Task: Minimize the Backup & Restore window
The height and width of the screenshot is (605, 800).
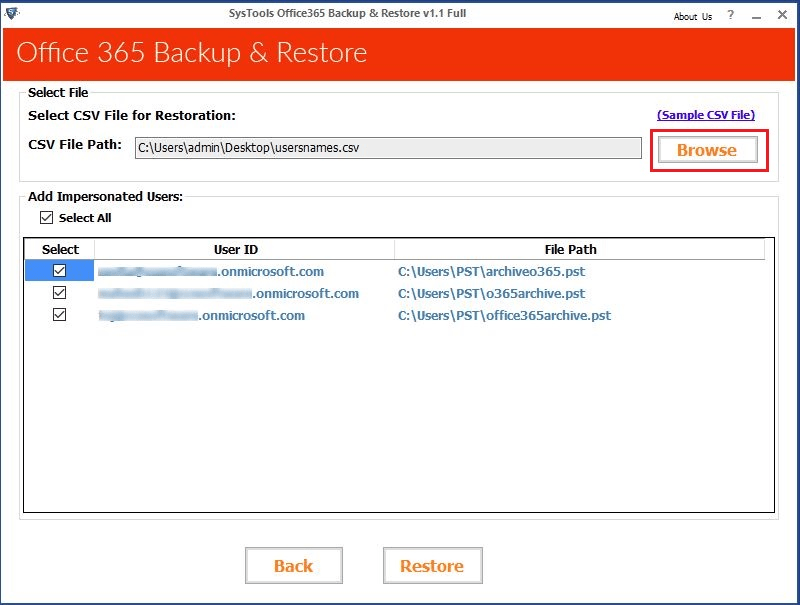Action: tap(754, 16)
